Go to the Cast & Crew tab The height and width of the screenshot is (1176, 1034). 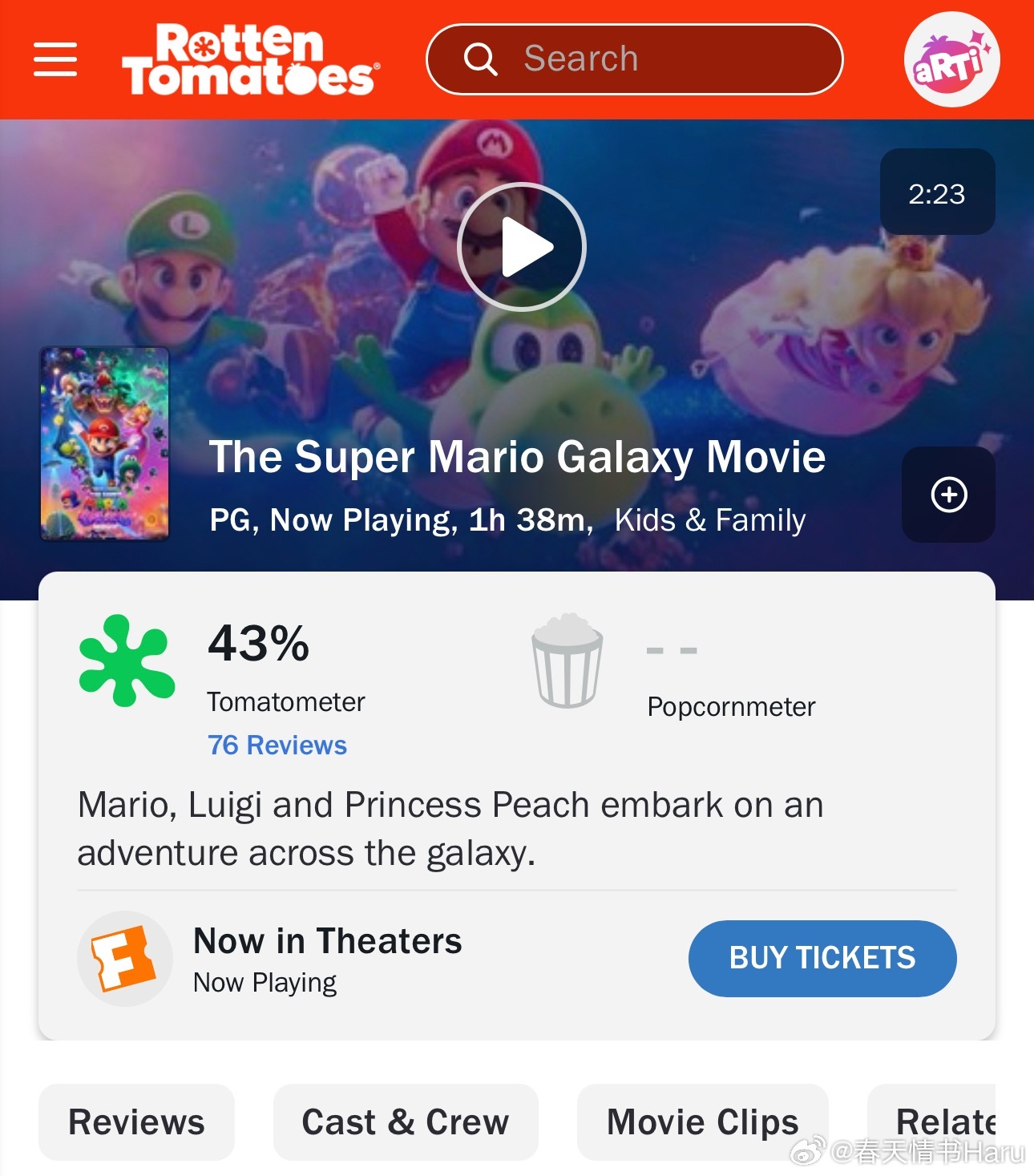pos(405,1121)
